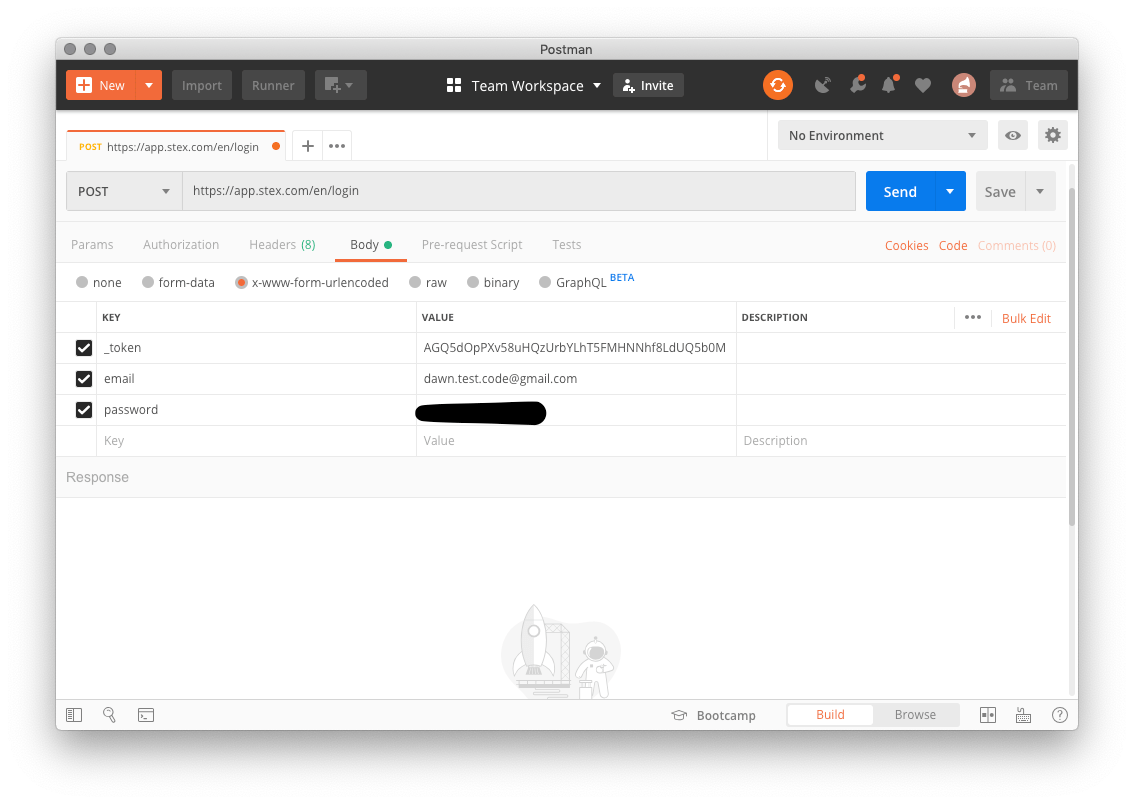
Task: Open the Send button dropdown arrow
Action: click(x=950, y=191)
